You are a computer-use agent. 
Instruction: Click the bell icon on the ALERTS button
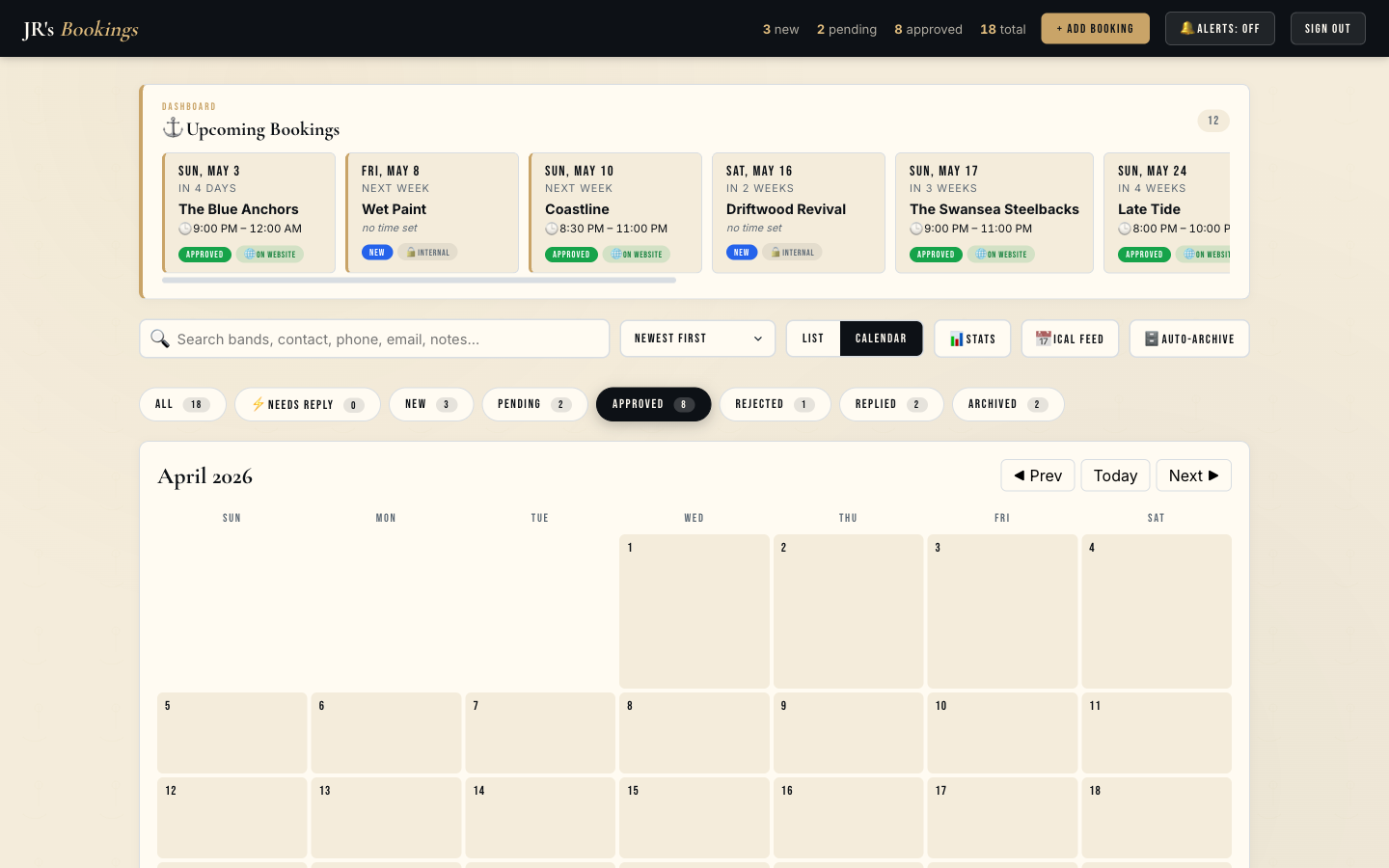pos(1187,28)
